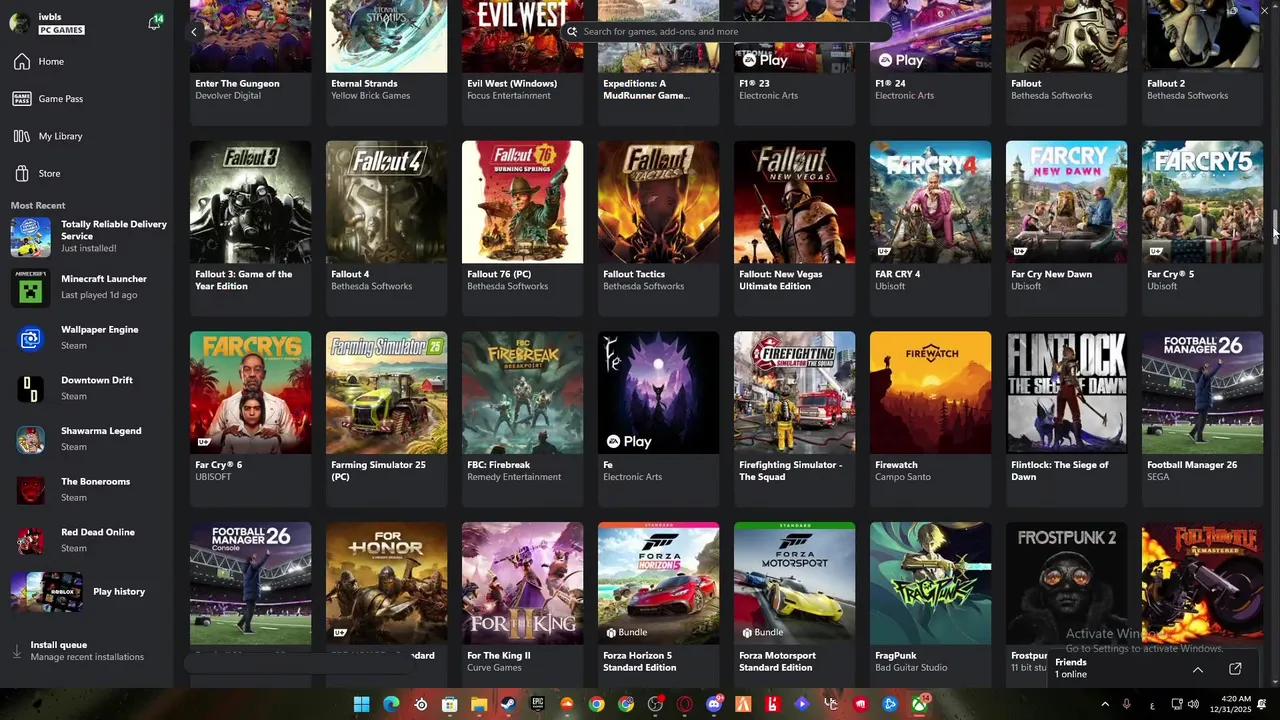Open Windows Start menu

[x=361, y=704]
